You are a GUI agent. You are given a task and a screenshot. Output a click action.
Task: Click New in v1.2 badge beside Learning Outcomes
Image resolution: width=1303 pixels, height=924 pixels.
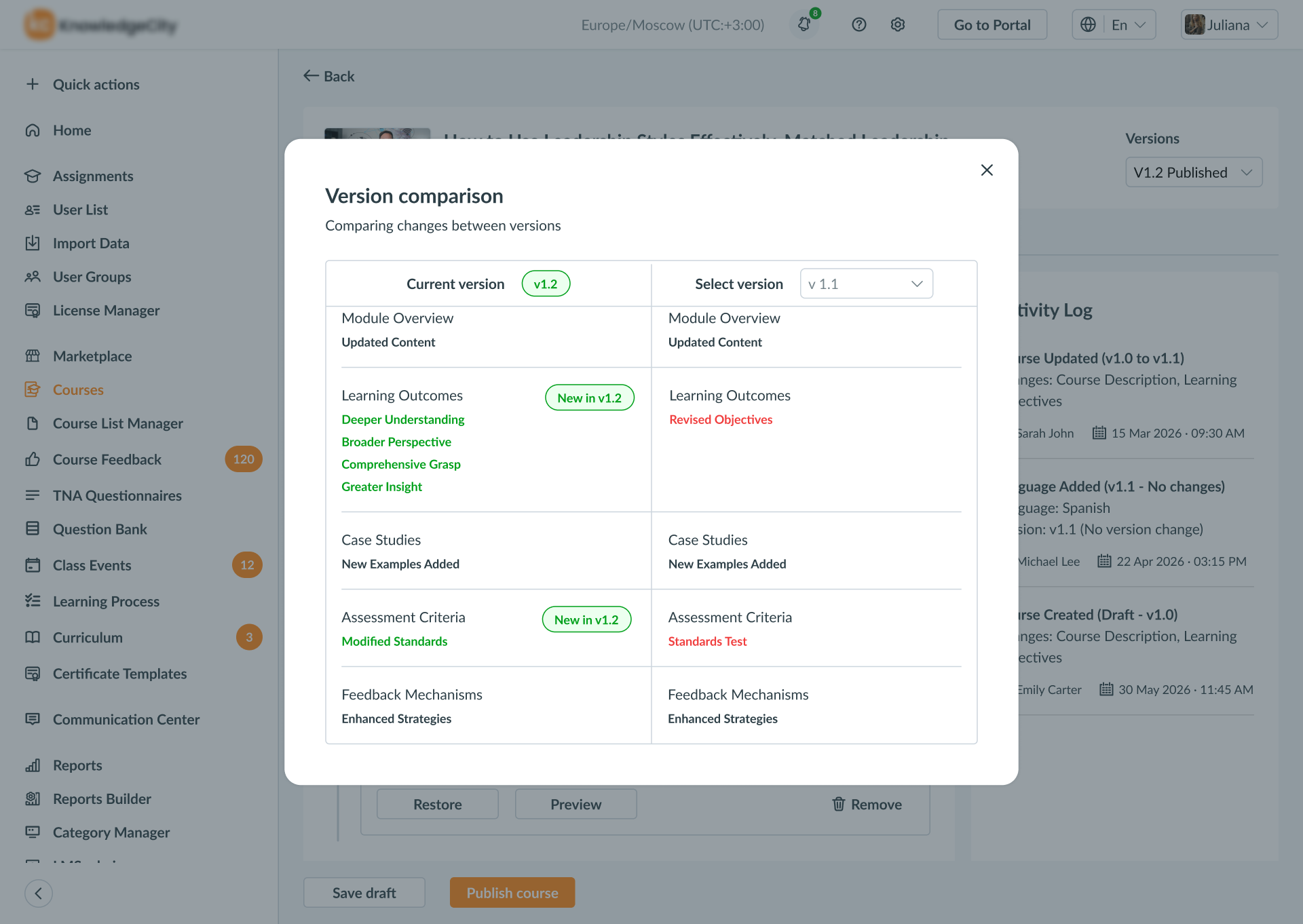point(590,398)
